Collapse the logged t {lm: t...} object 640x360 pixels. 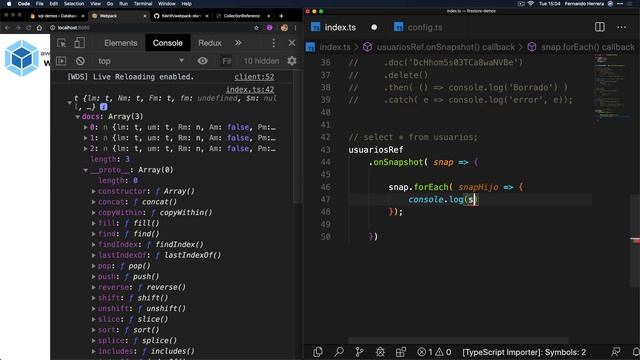tap(70, 102)
